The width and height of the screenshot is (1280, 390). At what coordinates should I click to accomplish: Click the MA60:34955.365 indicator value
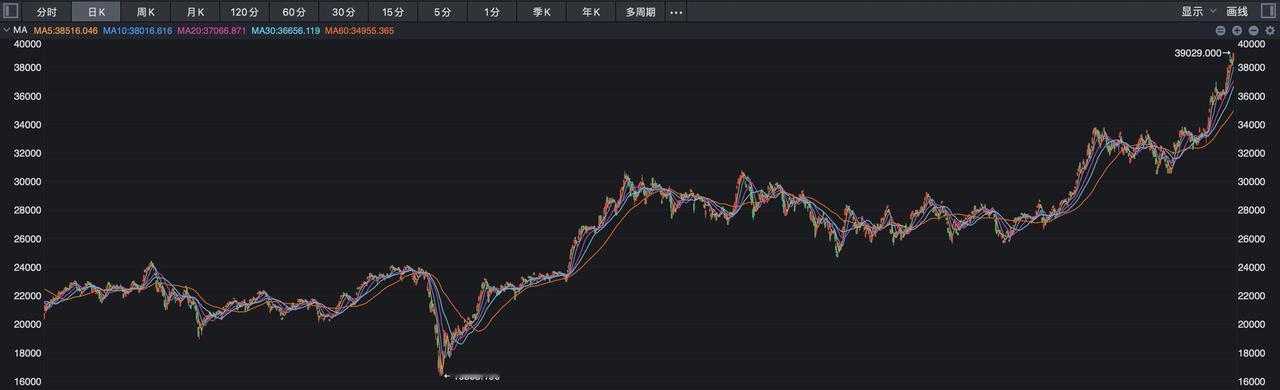tap(359, 31)
